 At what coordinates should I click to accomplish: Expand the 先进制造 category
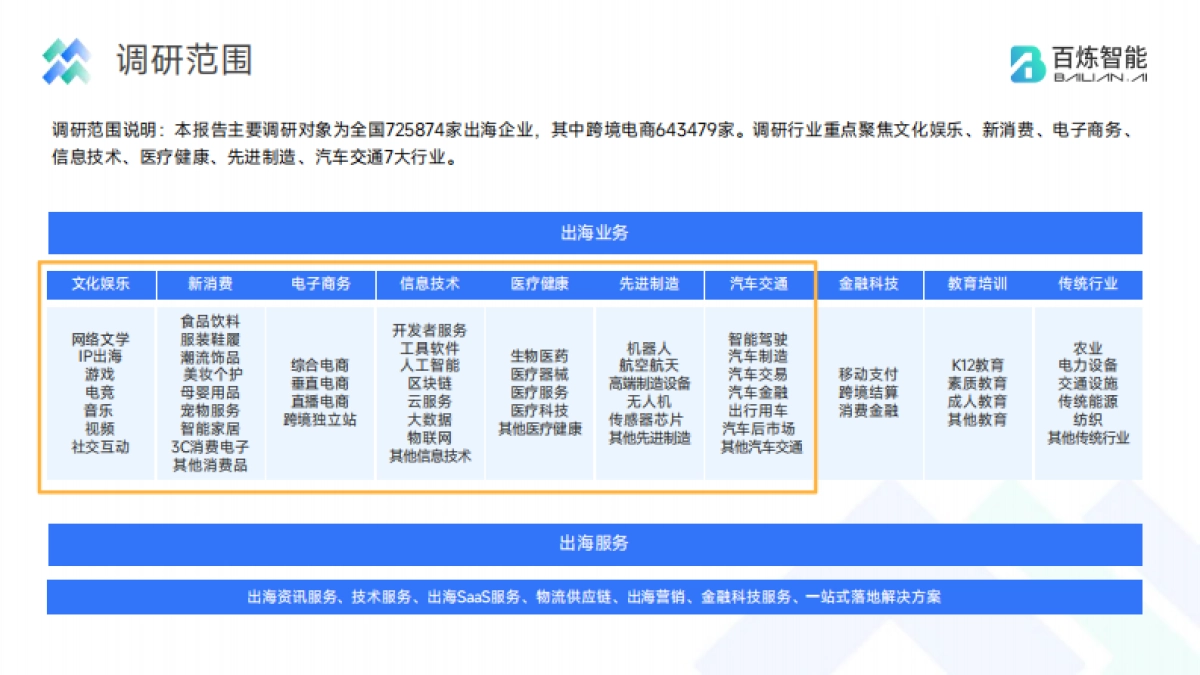click(650, 284)
